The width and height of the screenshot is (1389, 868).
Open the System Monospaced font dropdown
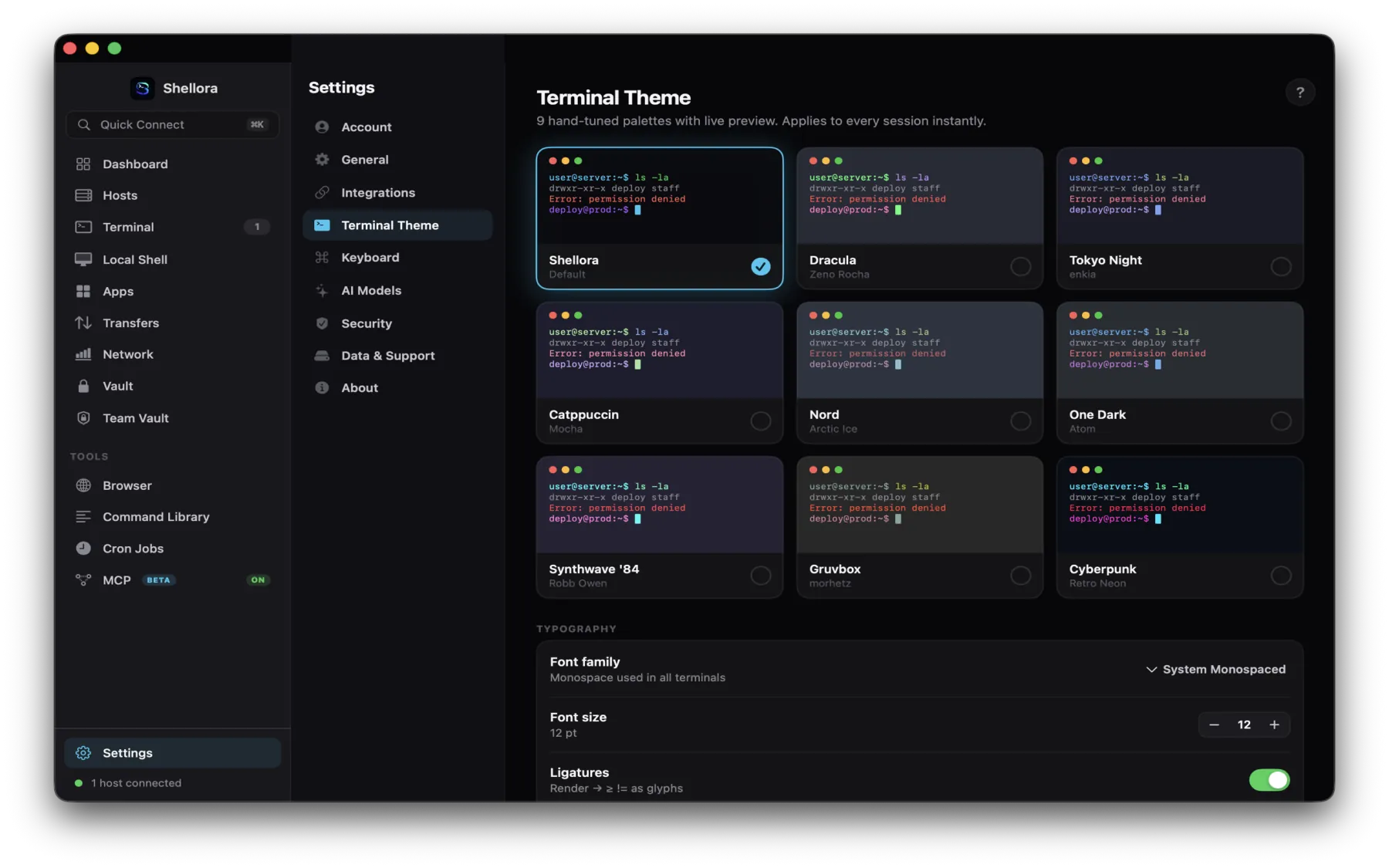pyautogui.click(x=1215, y=669)
